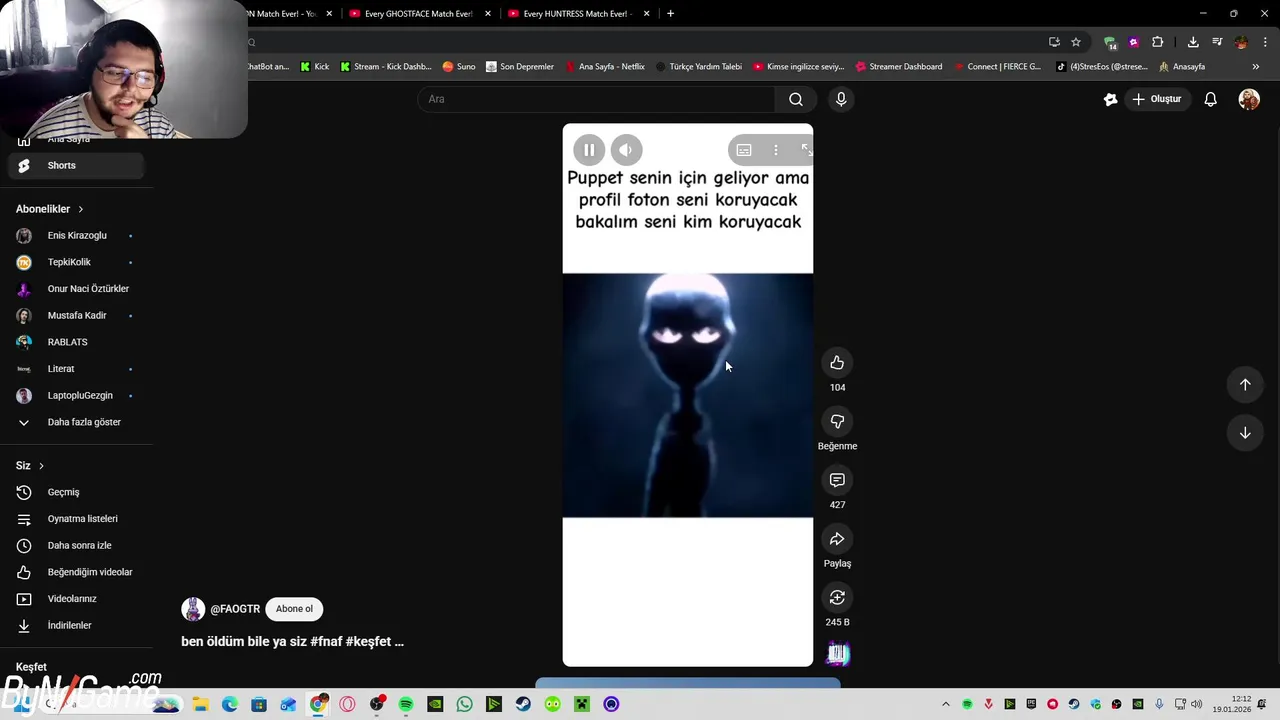Open Son Depremler bookmark

point(520,67)
